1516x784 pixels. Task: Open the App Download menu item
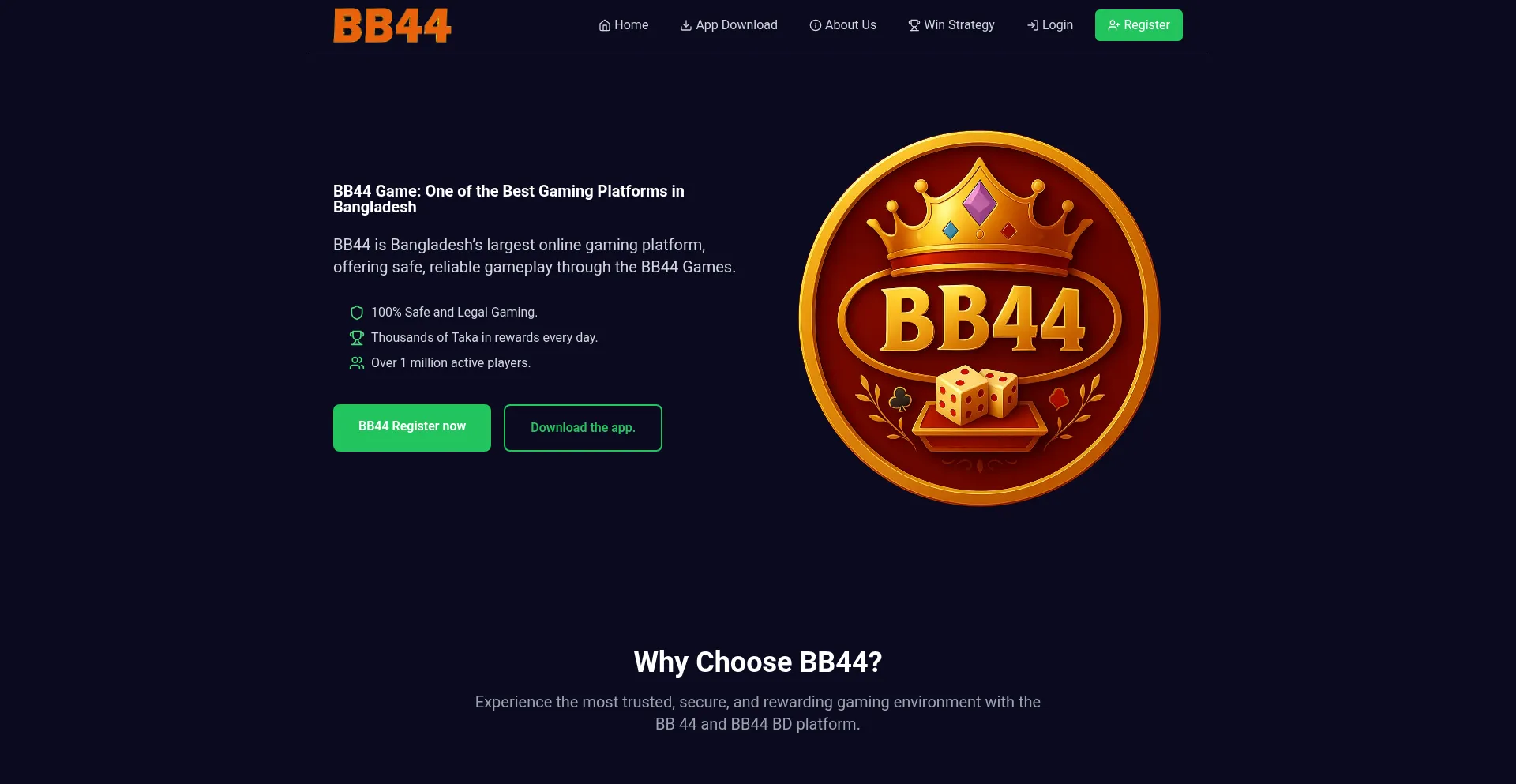[729, 25]
